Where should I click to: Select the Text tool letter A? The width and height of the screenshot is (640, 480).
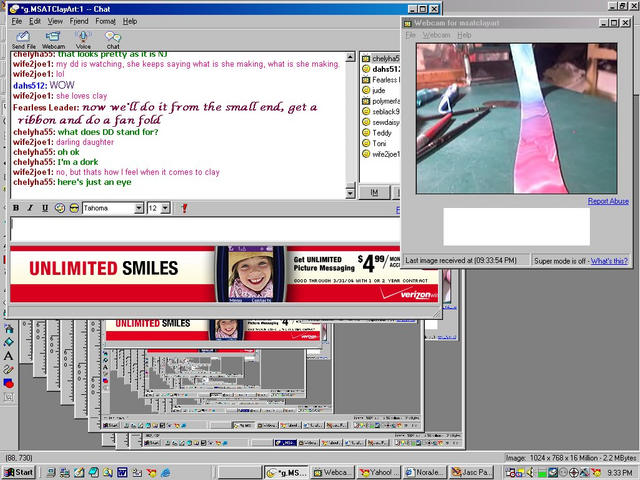pos(9,356)
